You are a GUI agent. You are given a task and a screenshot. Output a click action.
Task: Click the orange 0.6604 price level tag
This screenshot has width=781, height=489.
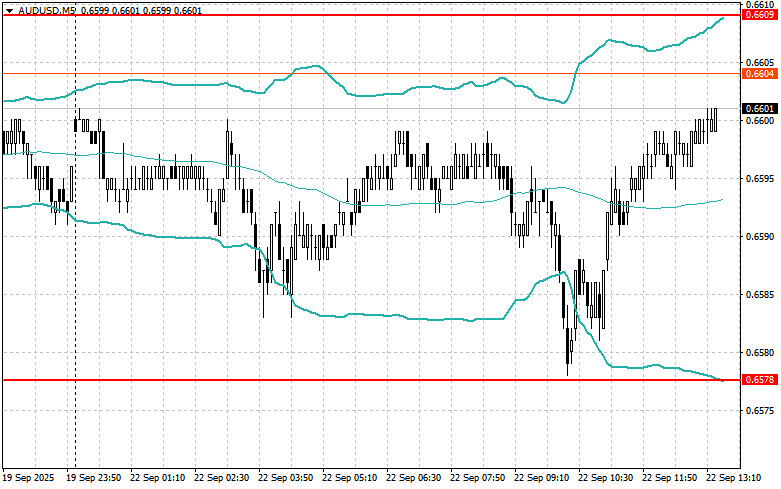tap(760, 74)
